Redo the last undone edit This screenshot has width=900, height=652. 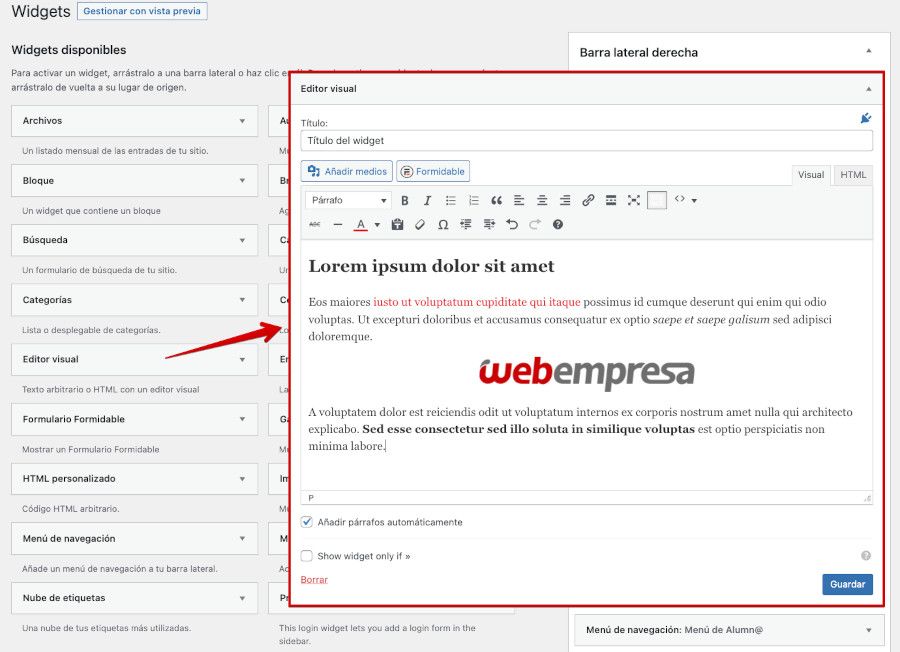535,224
